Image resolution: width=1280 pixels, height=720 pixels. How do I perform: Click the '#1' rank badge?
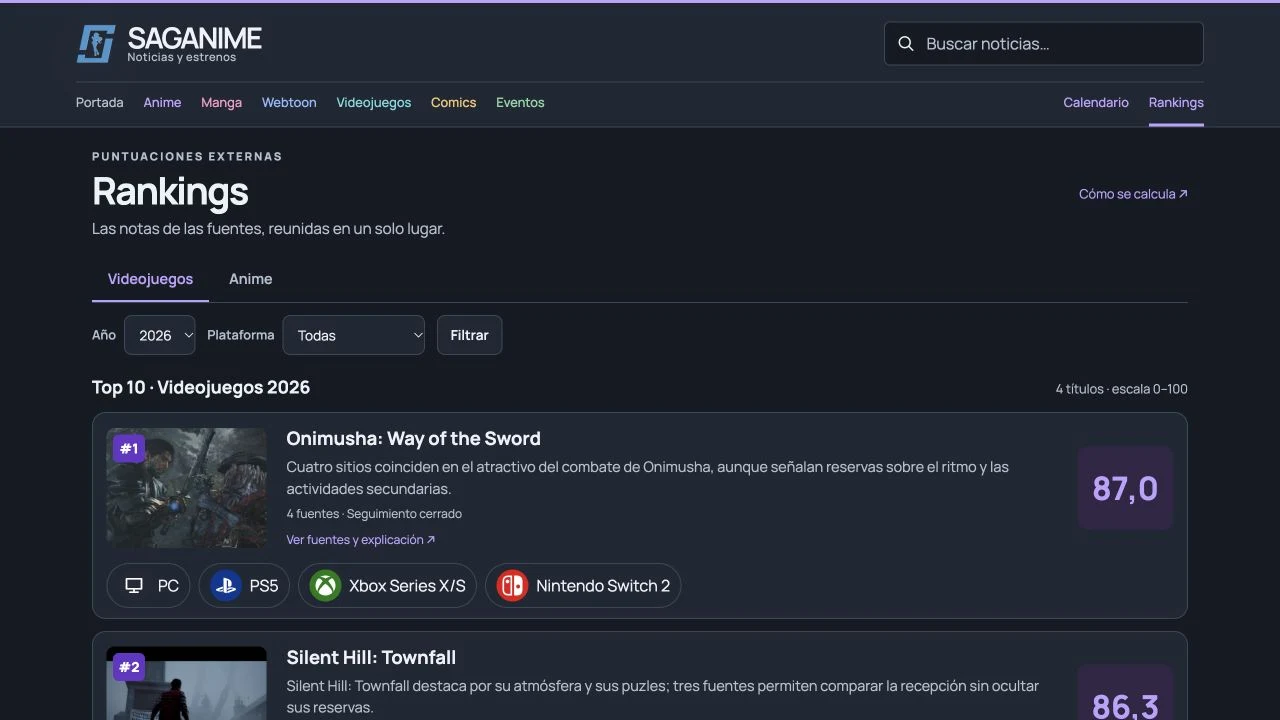[x=129, y=449]
